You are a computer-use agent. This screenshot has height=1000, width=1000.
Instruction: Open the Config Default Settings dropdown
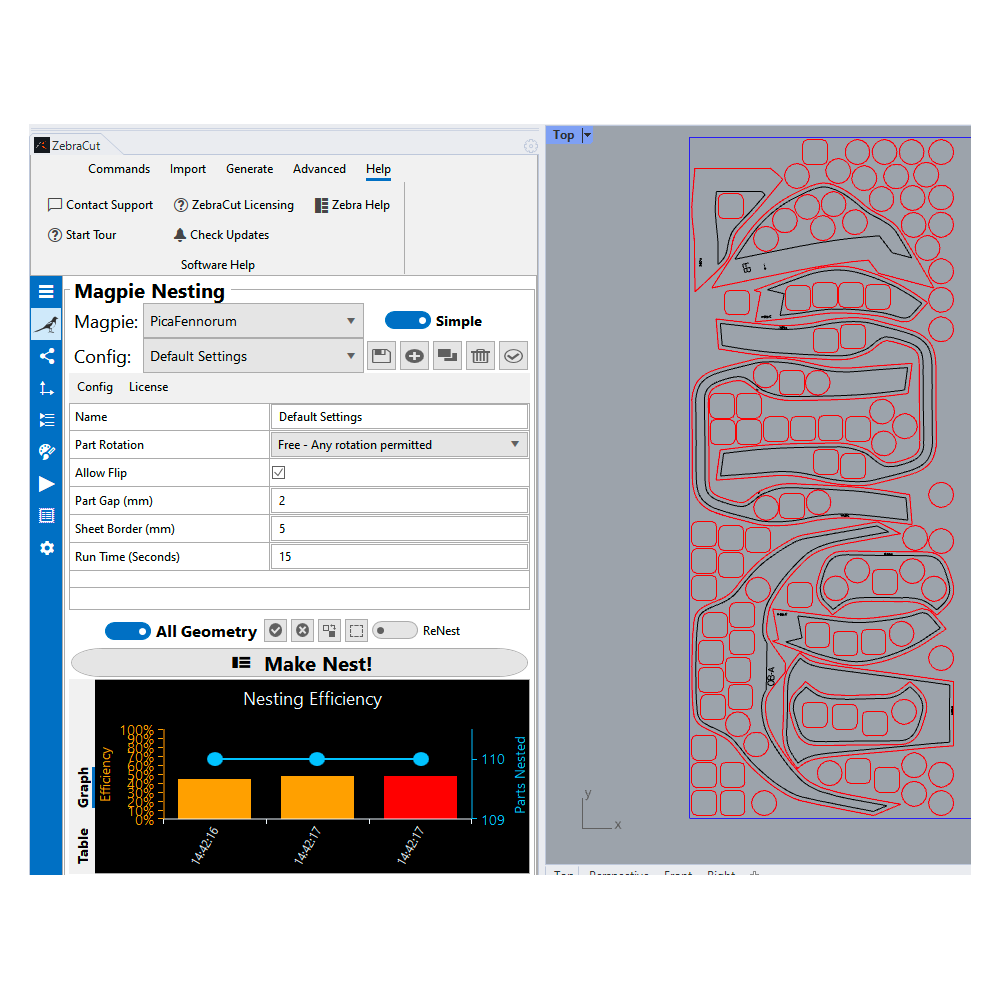253,356
